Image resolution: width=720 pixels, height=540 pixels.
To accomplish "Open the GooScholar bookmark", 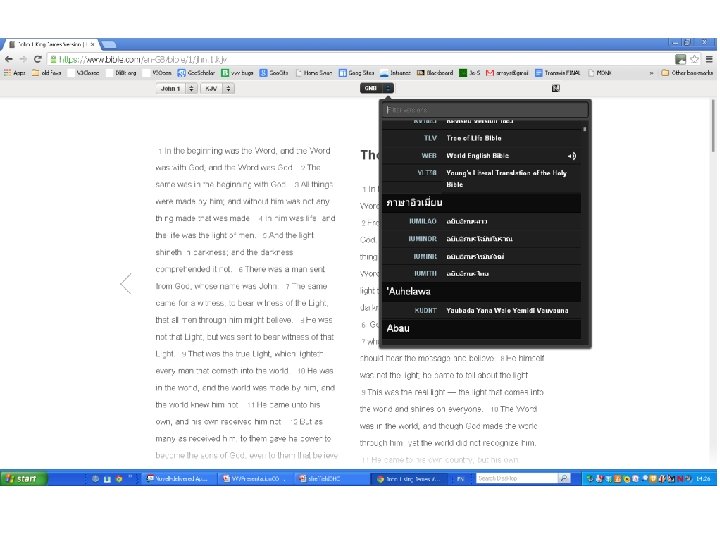I will click(196, 73).
